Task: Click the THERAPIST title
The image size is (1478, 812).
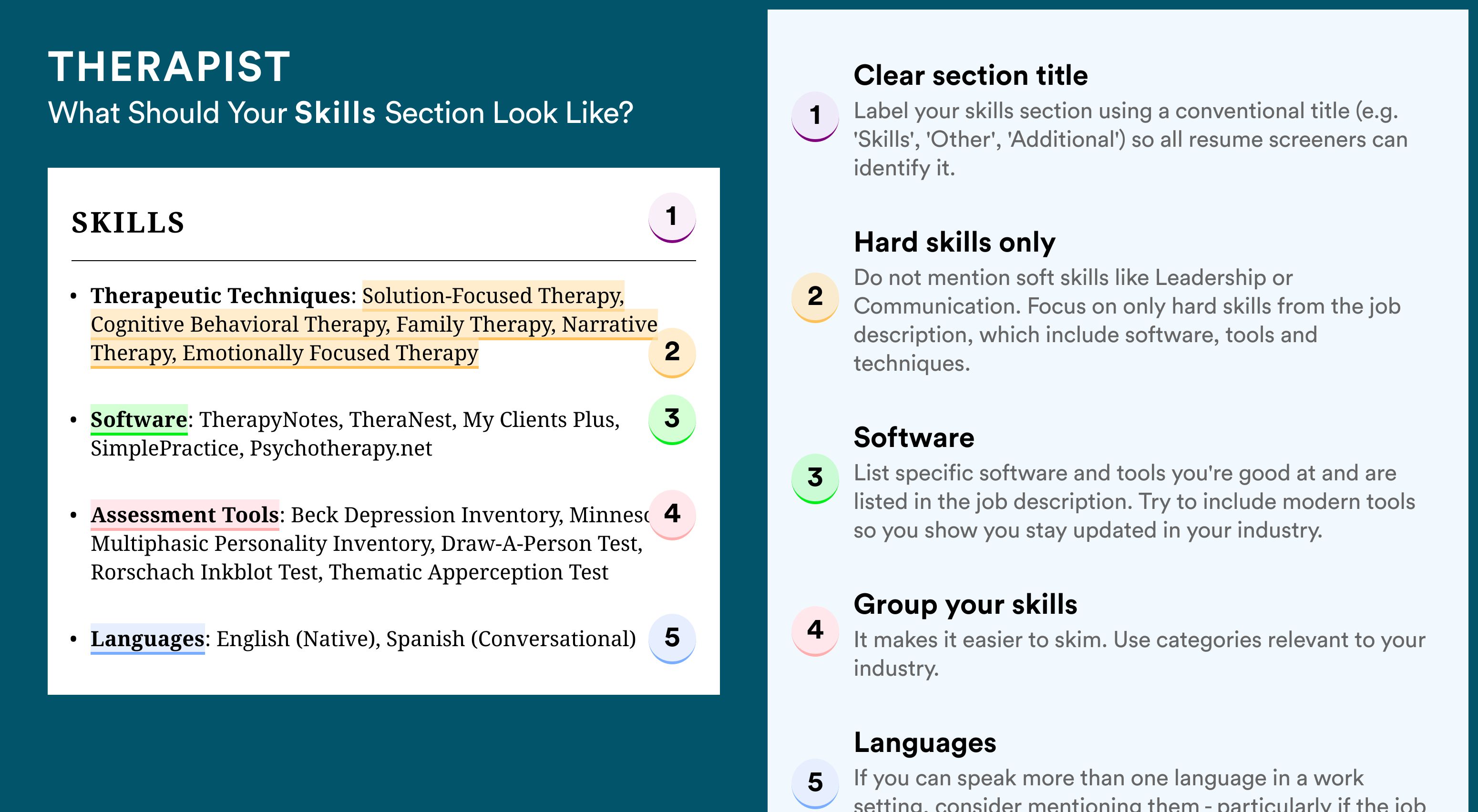Action: (169, 67)
